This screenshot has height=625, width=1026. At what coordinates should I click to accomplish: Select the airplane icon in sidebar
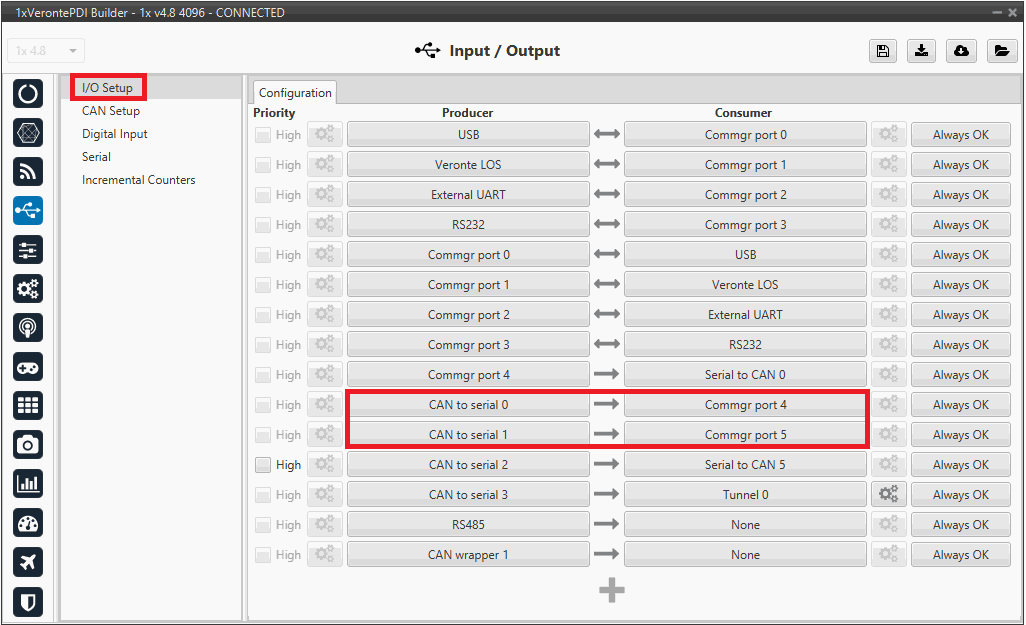(x=28, y=562)
